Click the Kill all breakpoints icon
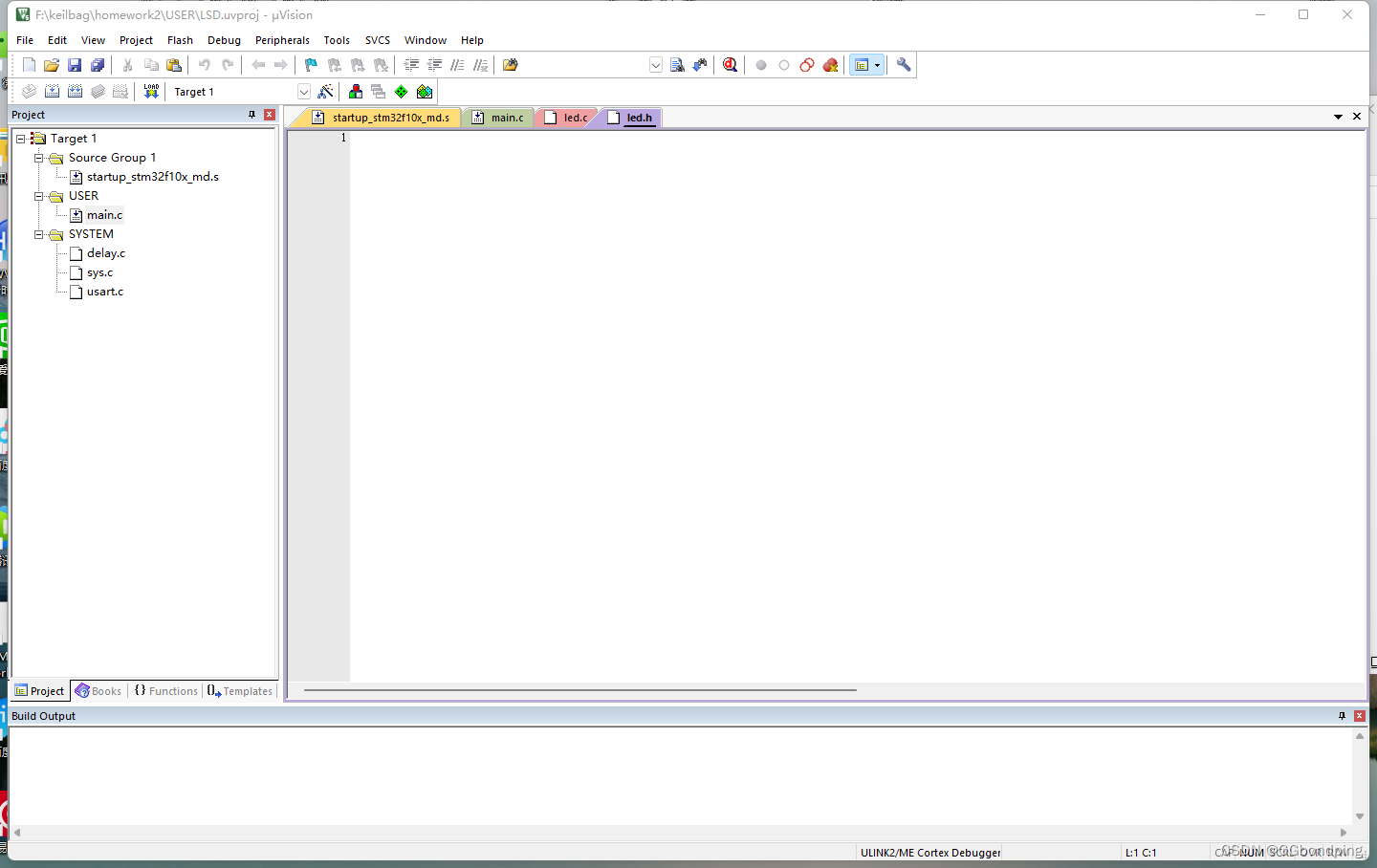The width and height of the screenshot is (1377, 868). (830, 65)
